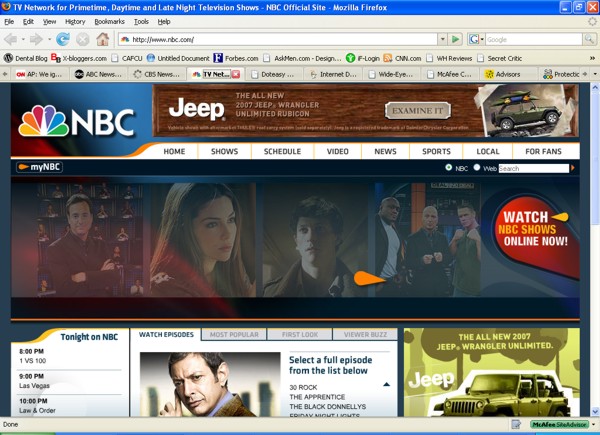The image size is (600, 435).
Task: Show more bookmarks with the chevron
Action: [x=592, y=58]
